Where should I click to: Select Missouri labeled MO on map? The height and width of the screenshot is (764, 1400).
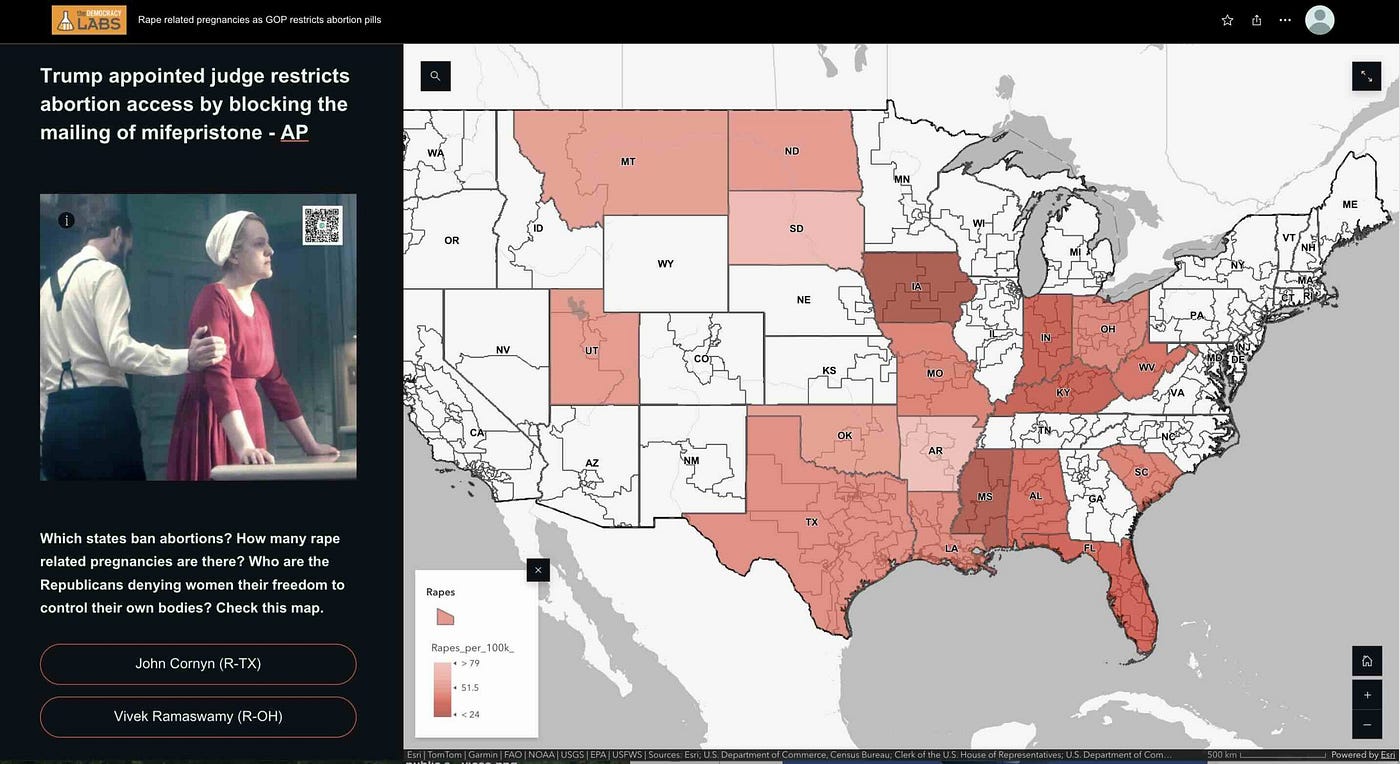(935, 373)
